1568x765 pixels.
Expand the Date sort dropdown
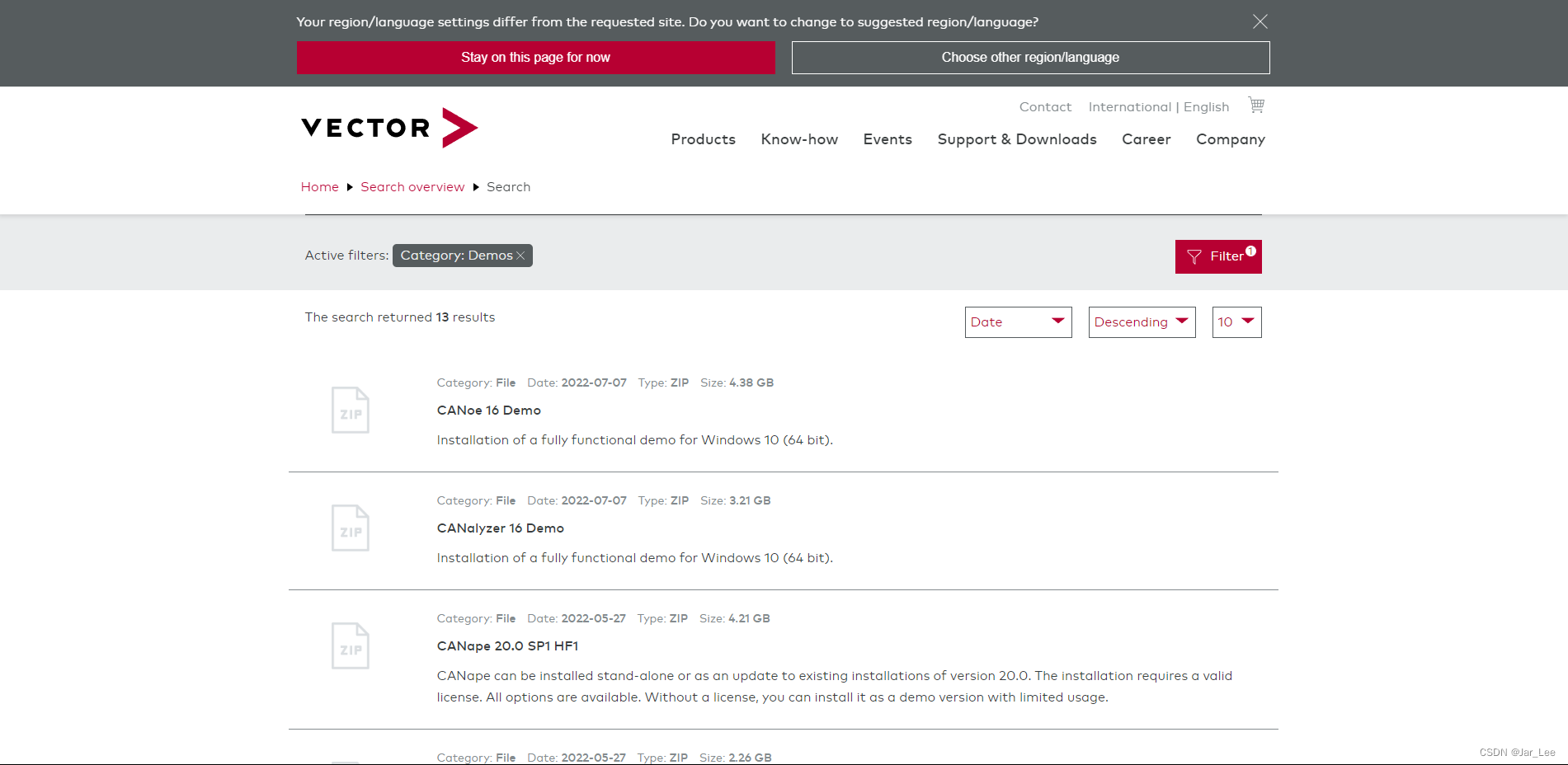1018,322
